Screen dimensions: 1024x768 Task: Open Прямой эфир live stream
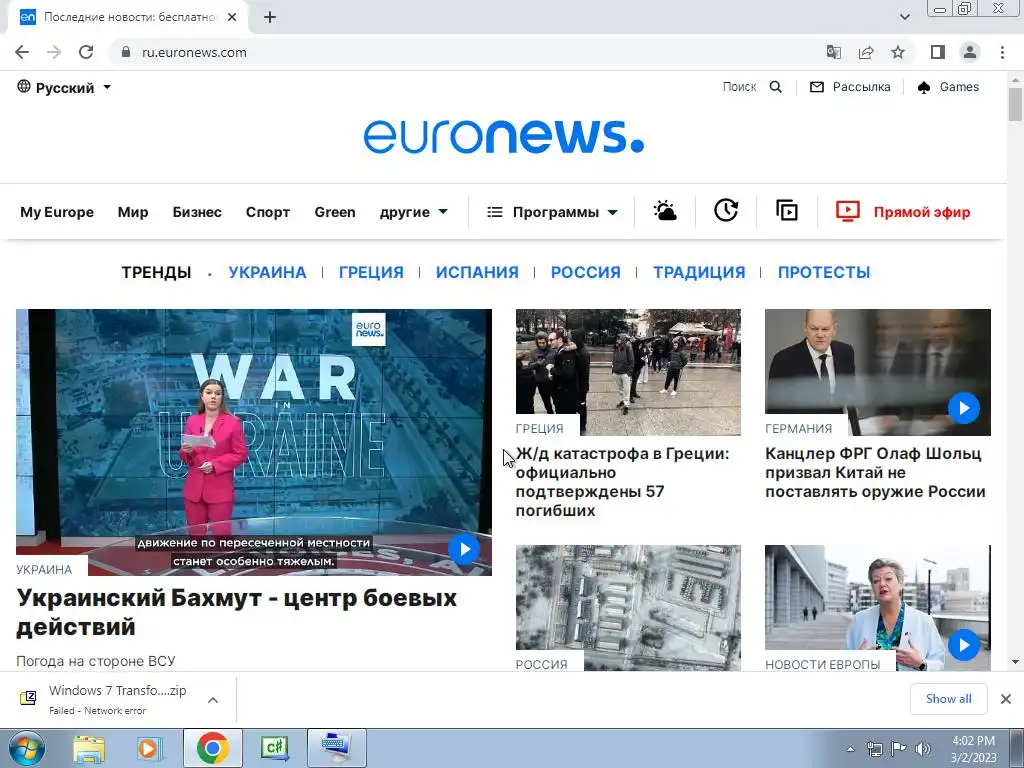coord(903,212)
